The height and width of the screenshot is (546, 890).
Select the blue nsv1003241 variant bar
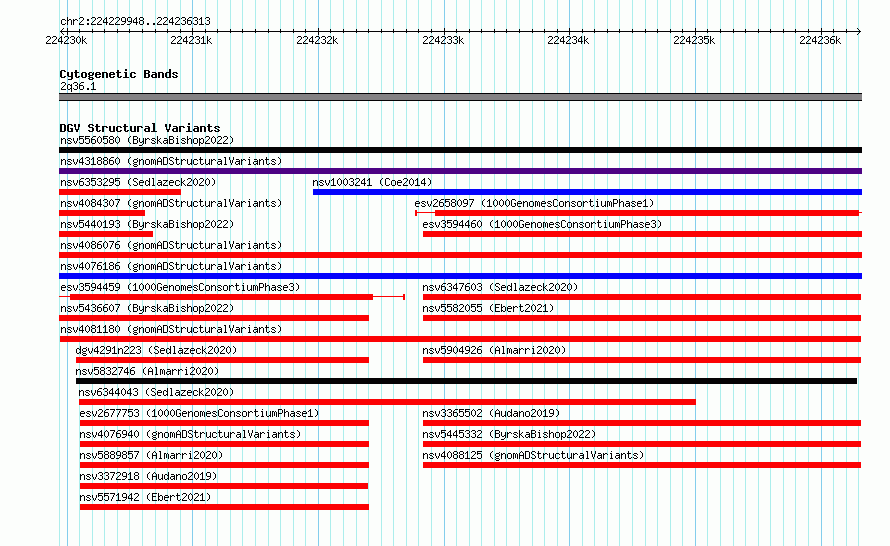coord(587,192)
